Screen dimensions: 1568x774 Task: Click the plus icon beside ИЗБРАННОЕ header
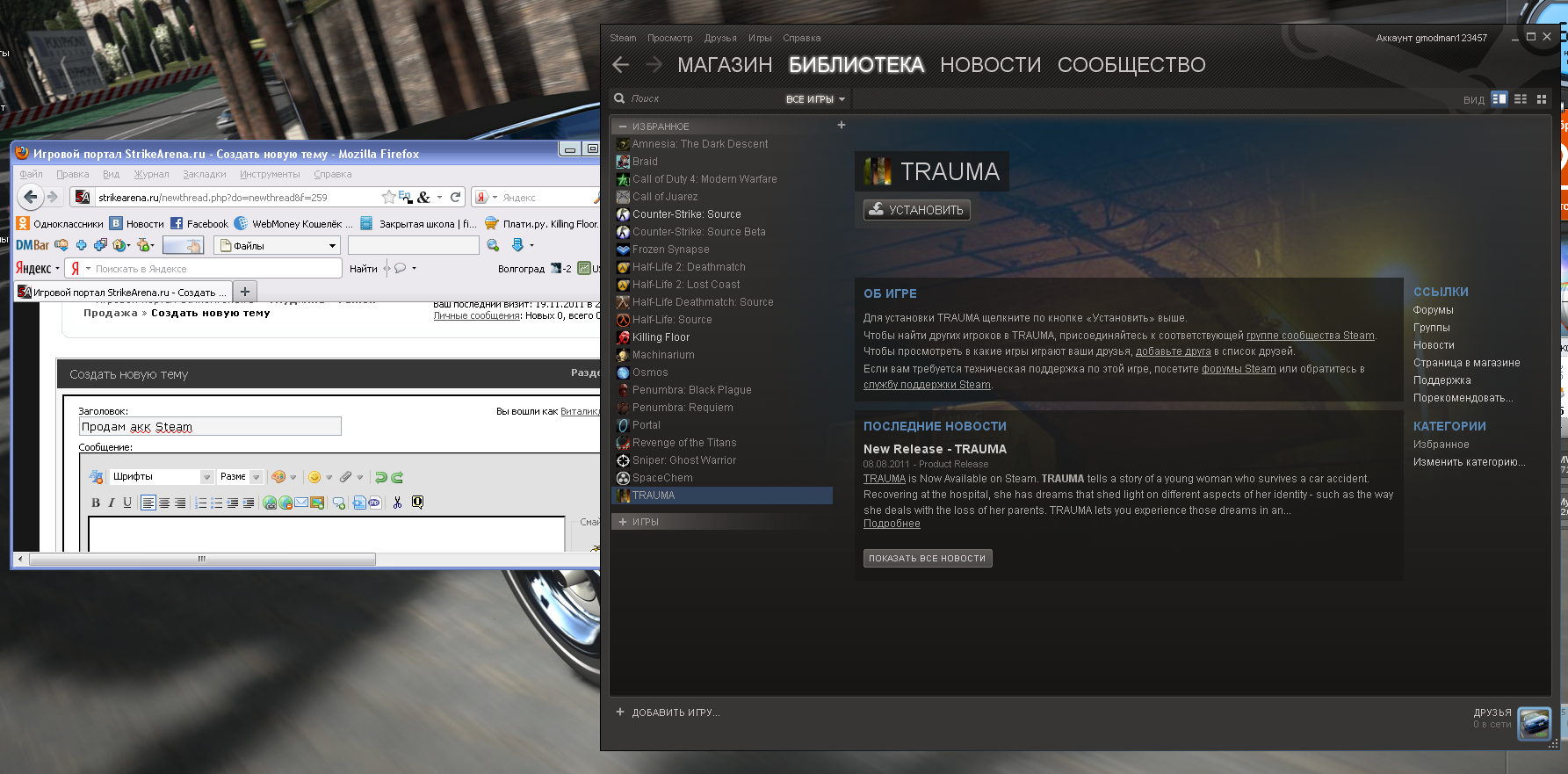pos(841,125)
